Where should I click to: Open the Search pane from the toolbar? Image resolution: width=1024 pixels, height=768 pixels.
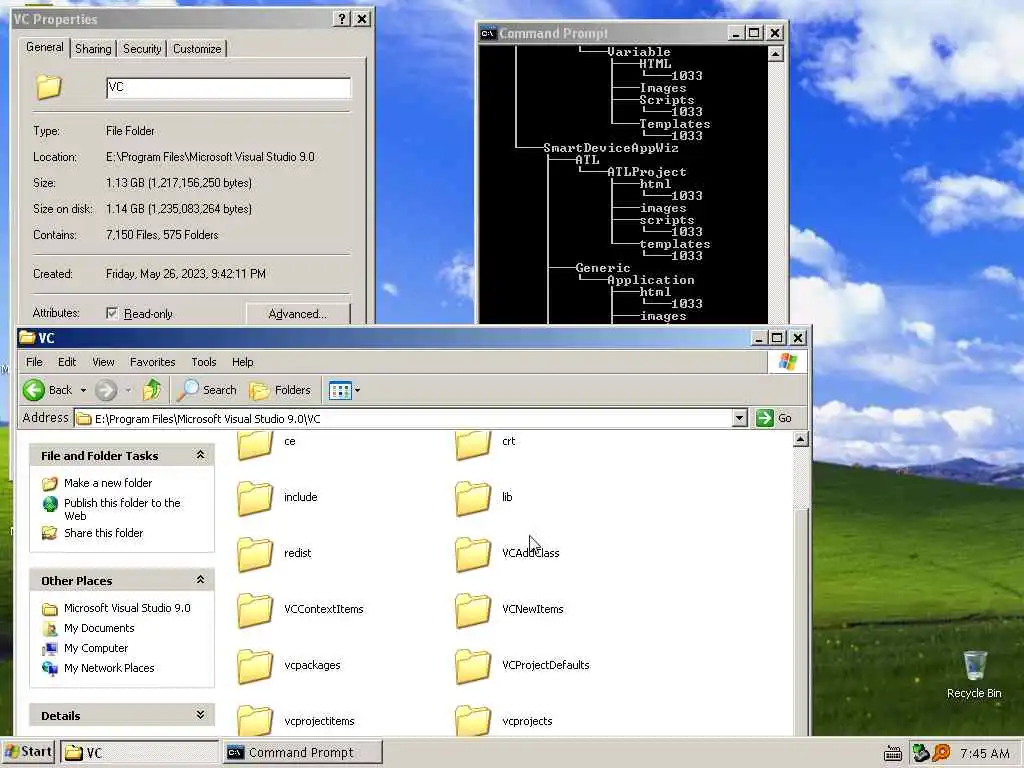207,390
